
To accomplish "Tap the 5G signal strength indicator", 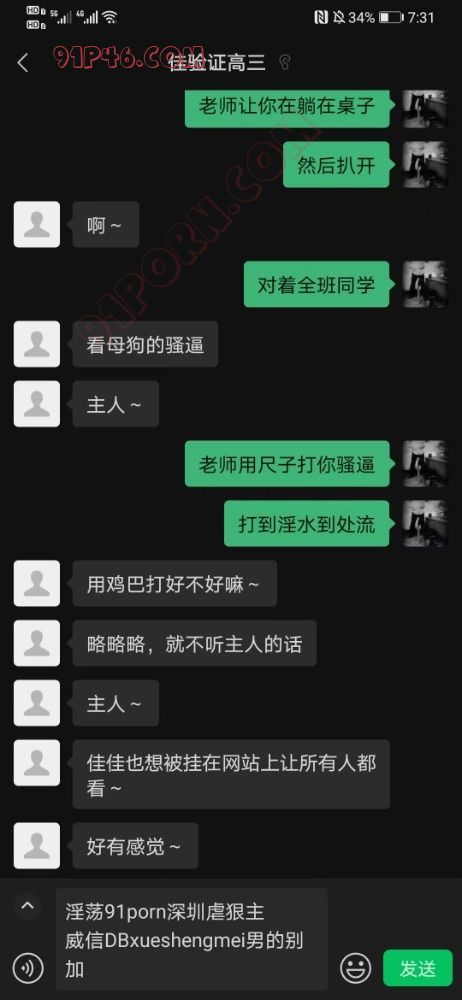I will coord(64,17).
